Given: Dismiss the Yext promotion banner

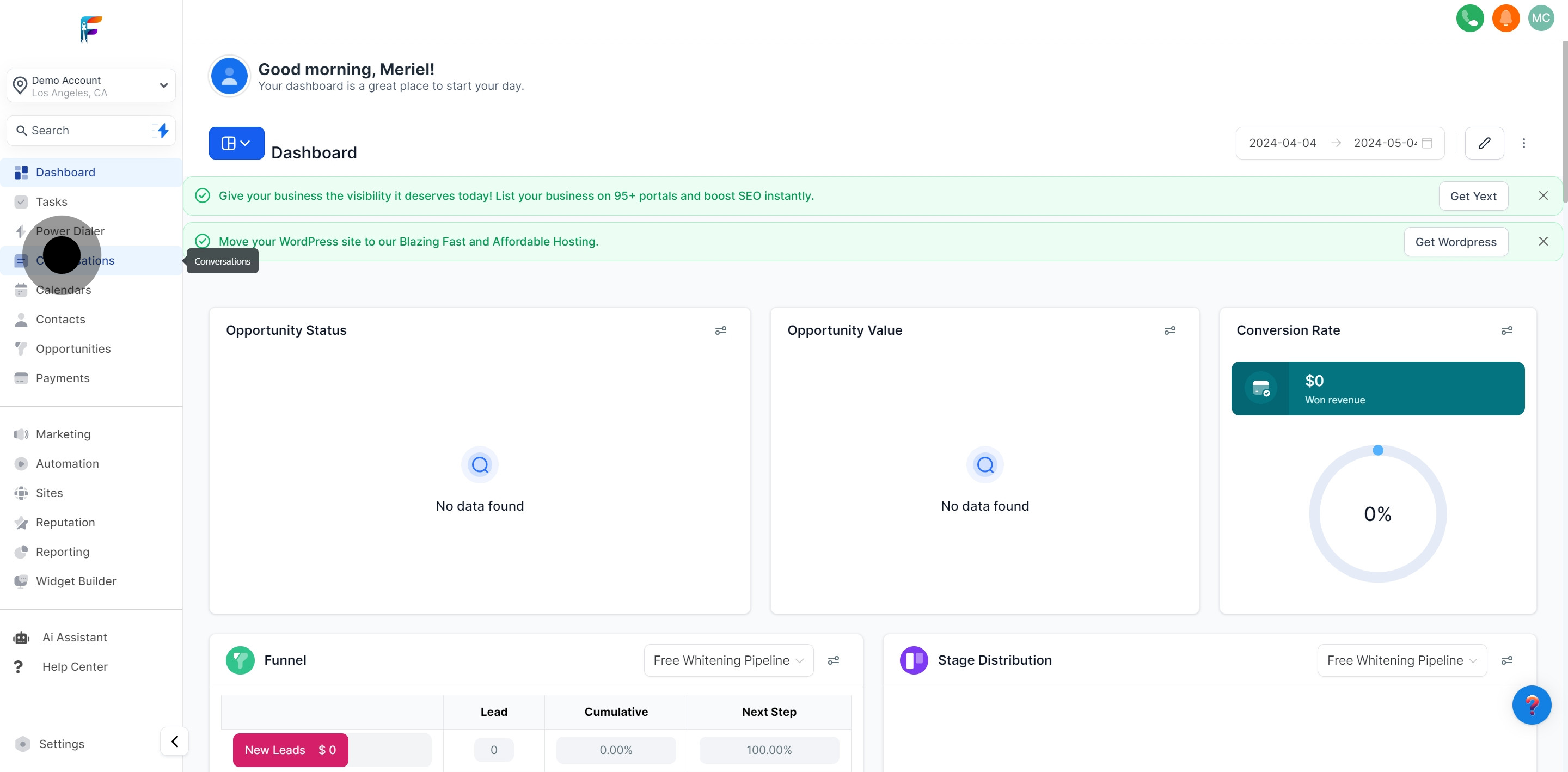Looking at the screenshot, I should (x=1543, y=195).
